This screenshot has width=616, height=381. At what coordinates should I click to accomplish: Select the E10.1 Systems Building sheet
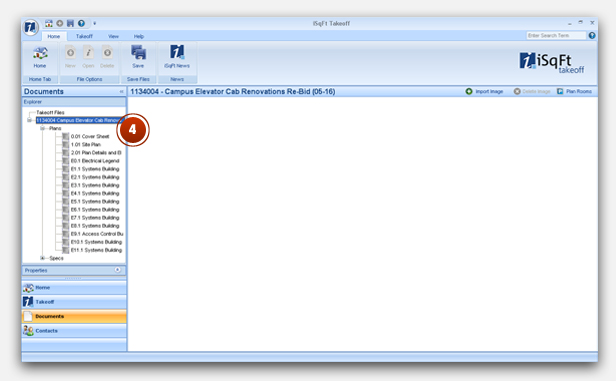click(96, 242)
